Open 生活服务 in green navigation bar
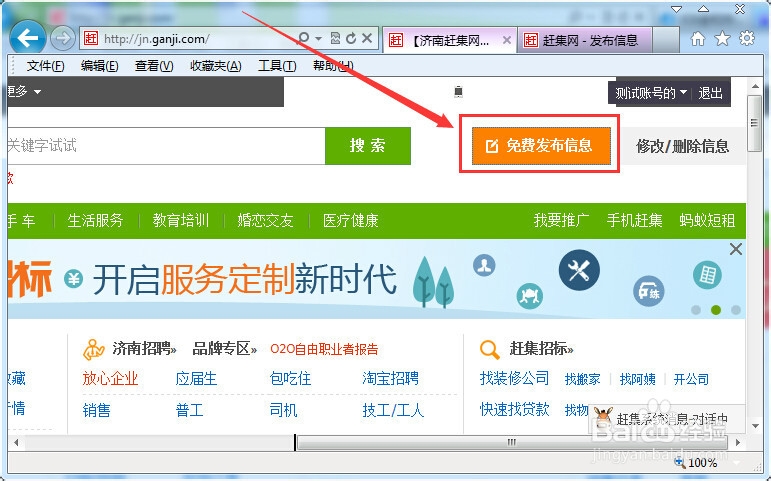 (95, 220)
